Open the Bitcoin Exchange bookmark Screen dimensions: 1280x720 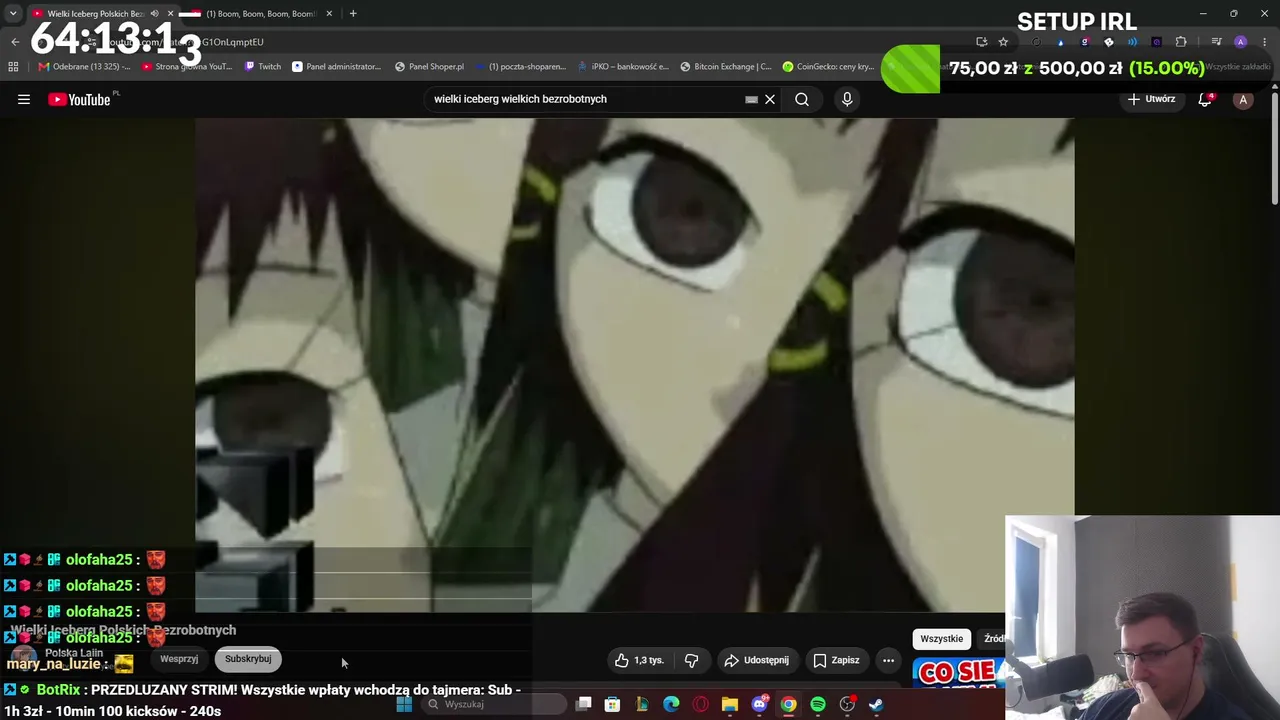tap(725, 67)
